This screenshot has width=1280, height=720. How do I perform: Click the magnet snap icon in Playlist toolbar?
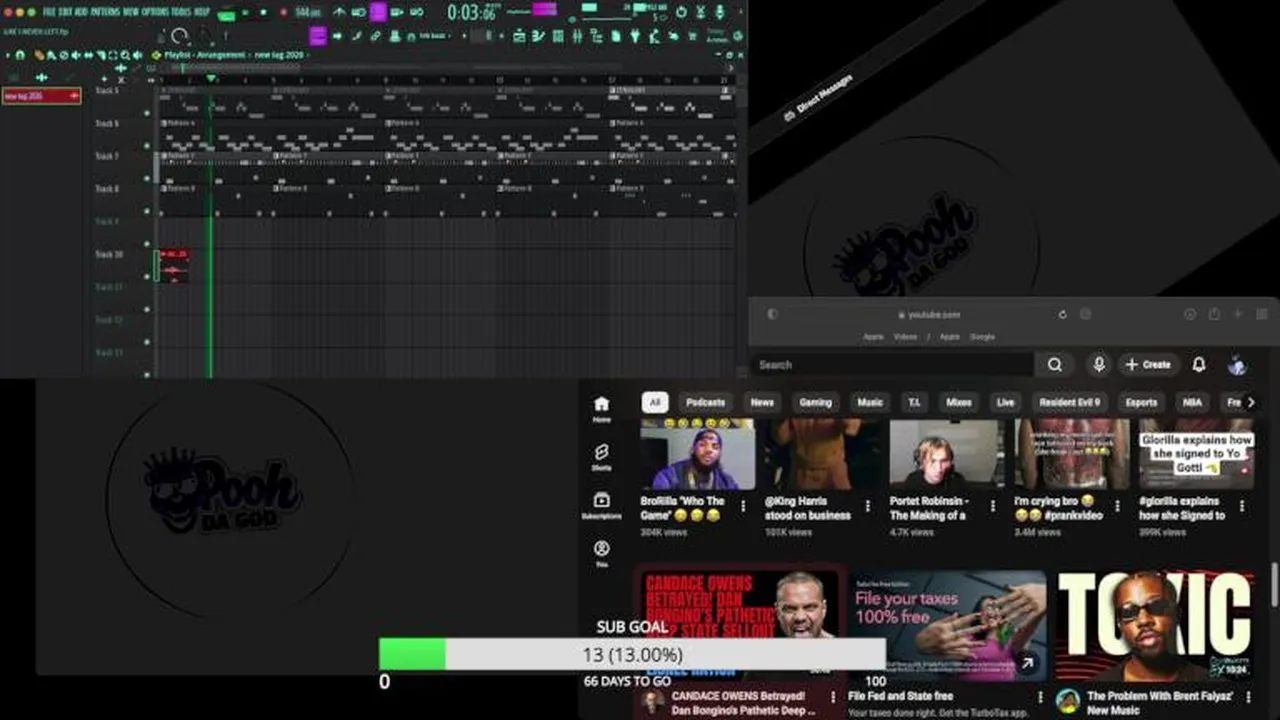click(20, 55)
